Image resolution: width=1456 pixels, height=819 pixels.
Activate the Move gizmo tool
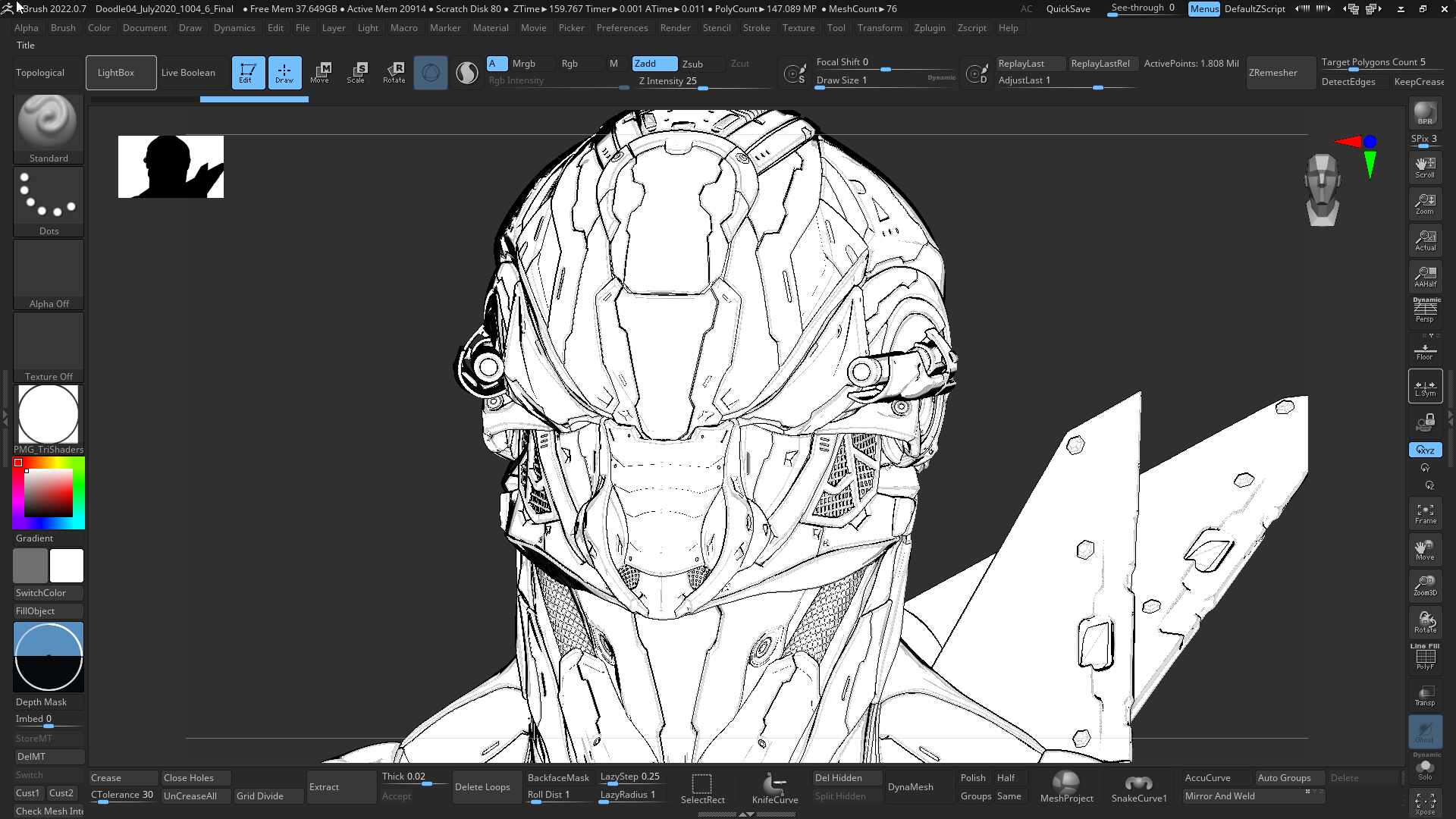320,73
